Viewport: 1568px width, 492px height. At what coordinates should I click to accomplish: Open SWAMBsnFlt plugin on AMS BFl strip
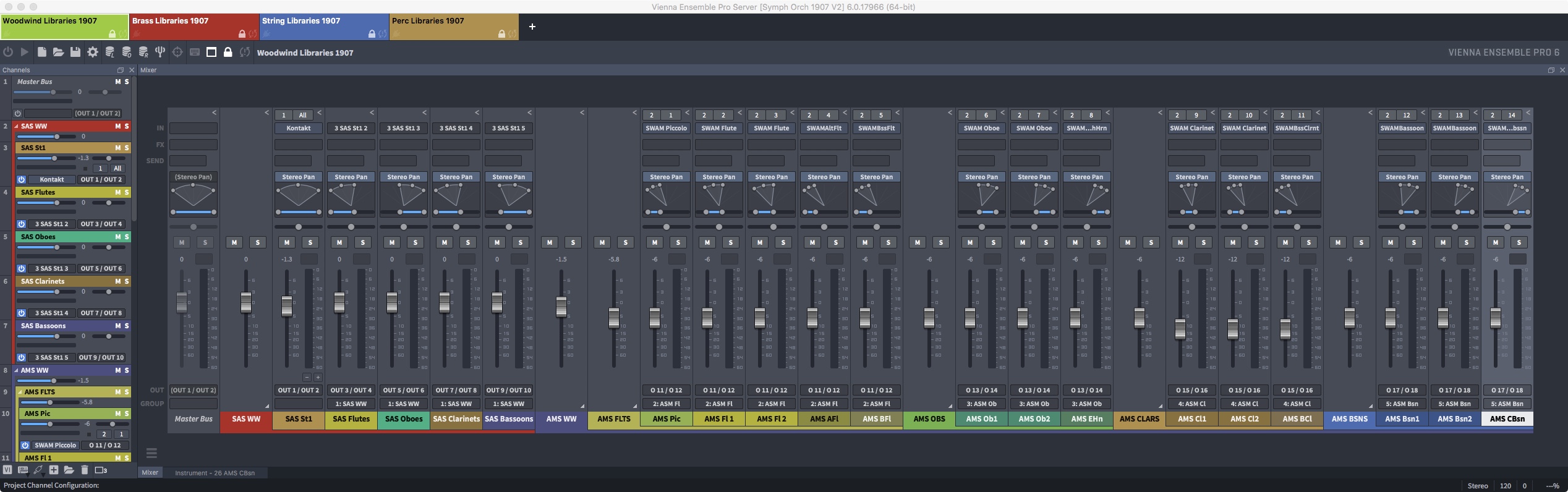click(x=877, y=129)
